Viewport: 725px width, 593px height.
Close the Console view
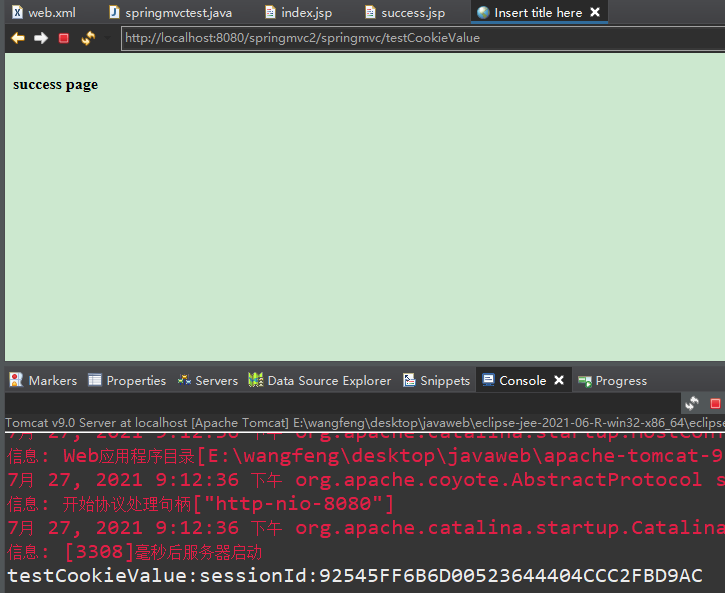(x=559, y=380)
